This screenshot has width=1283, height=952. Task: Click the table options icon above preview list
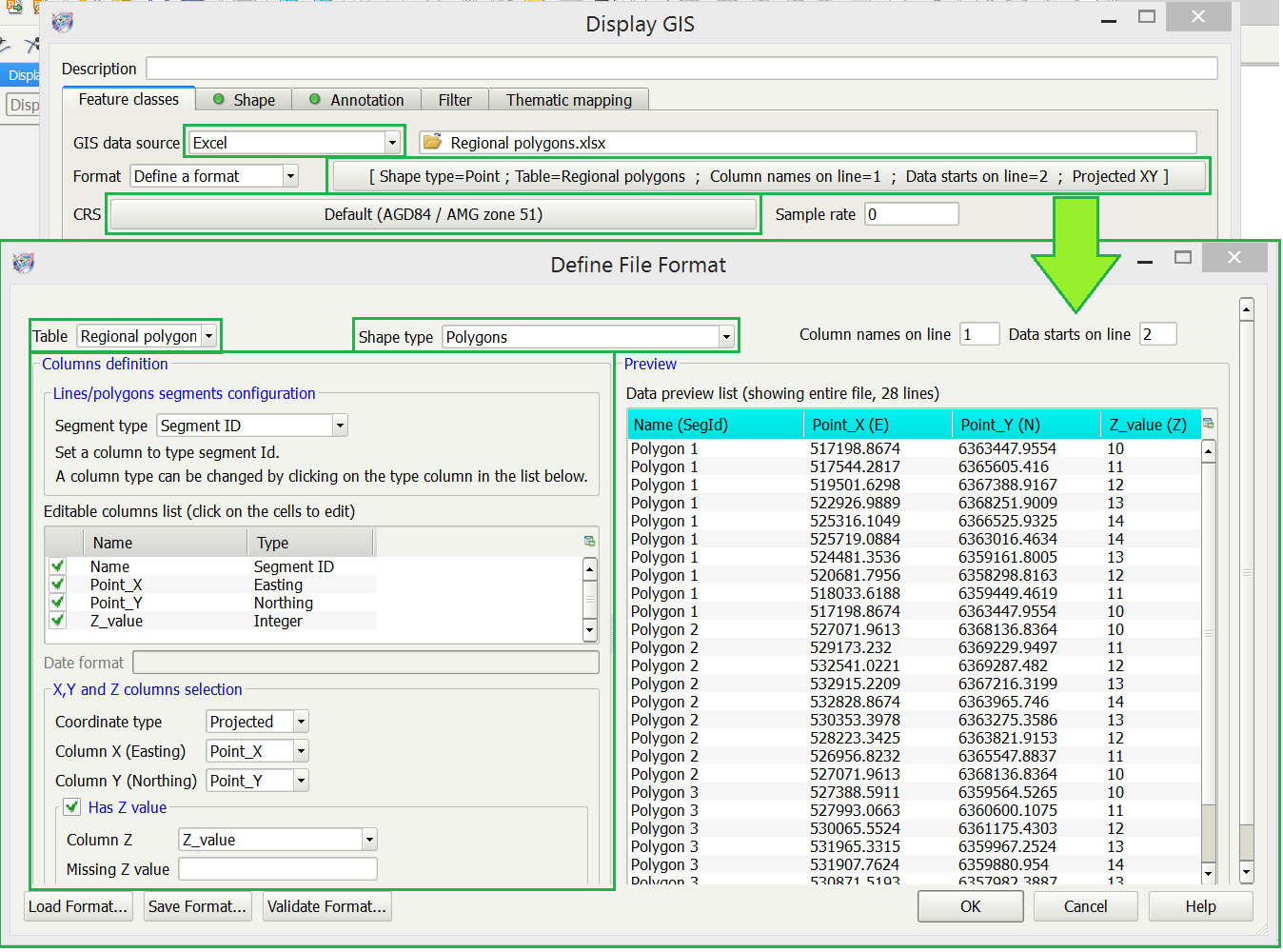pos(1209,424)
